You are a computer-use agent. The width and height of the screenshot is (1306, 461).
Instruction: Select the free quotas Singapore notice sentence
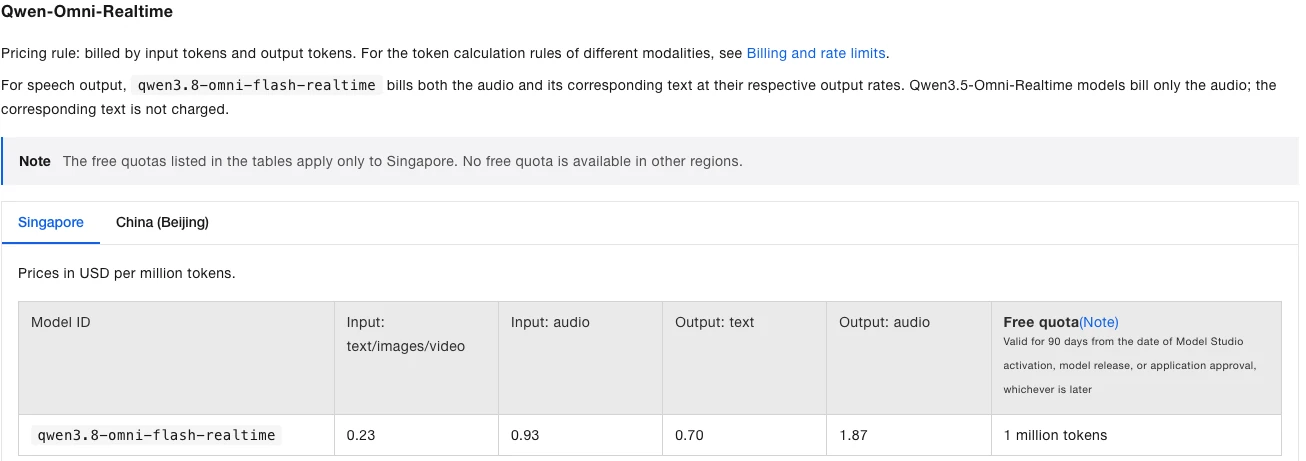tap(402, 161)
